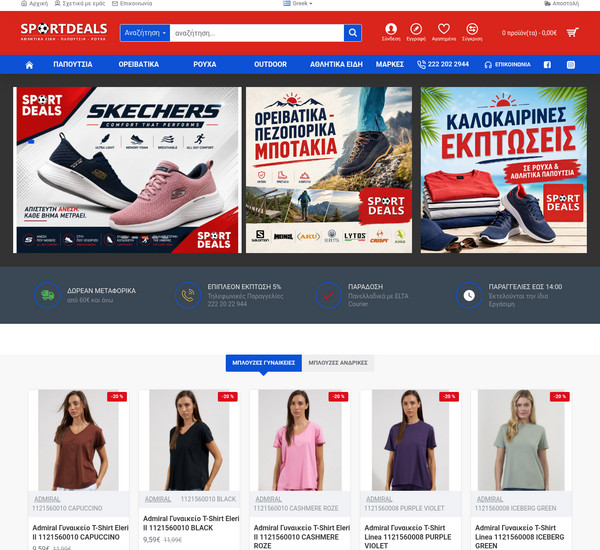Click the Αποστολή link in top bar
600x550 pixels.
(561, 3)
